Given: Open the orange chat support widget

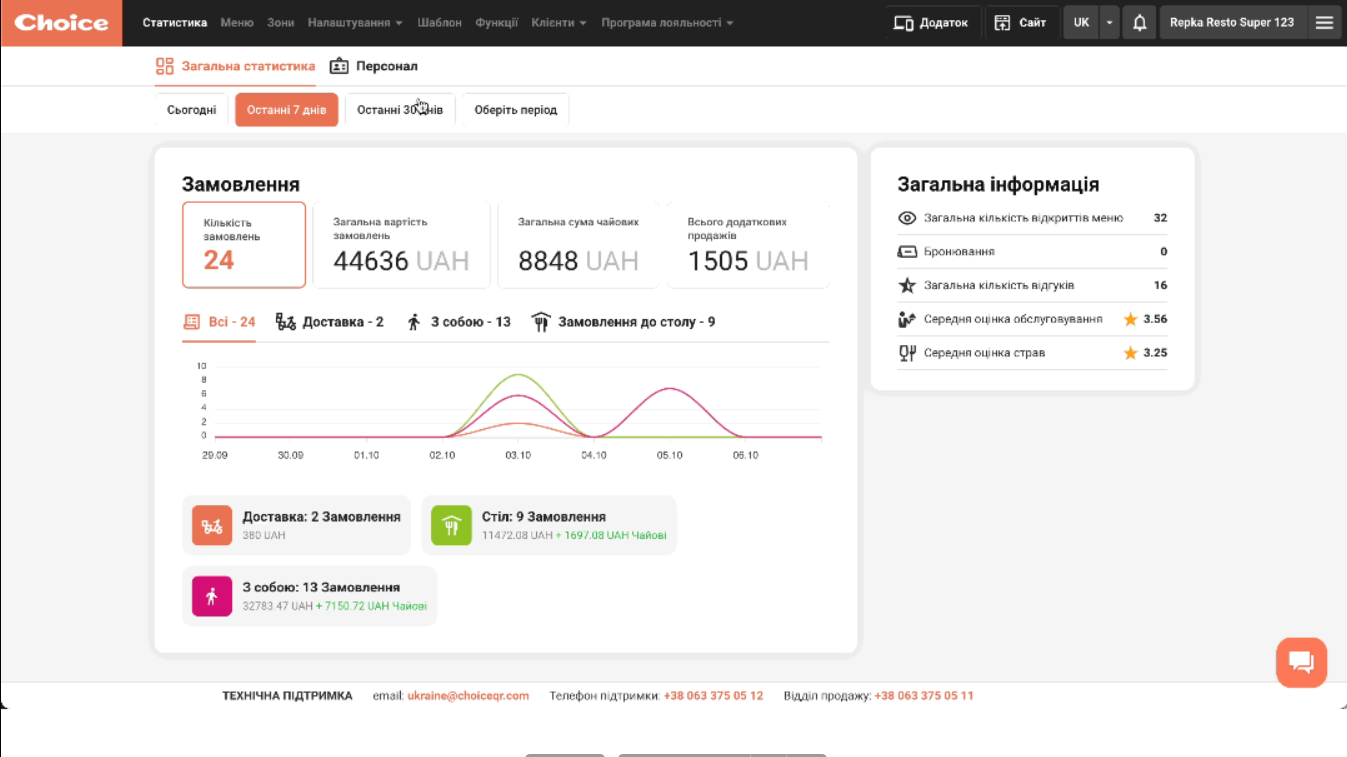Looking at the screenshot, I should point(1301,662).
